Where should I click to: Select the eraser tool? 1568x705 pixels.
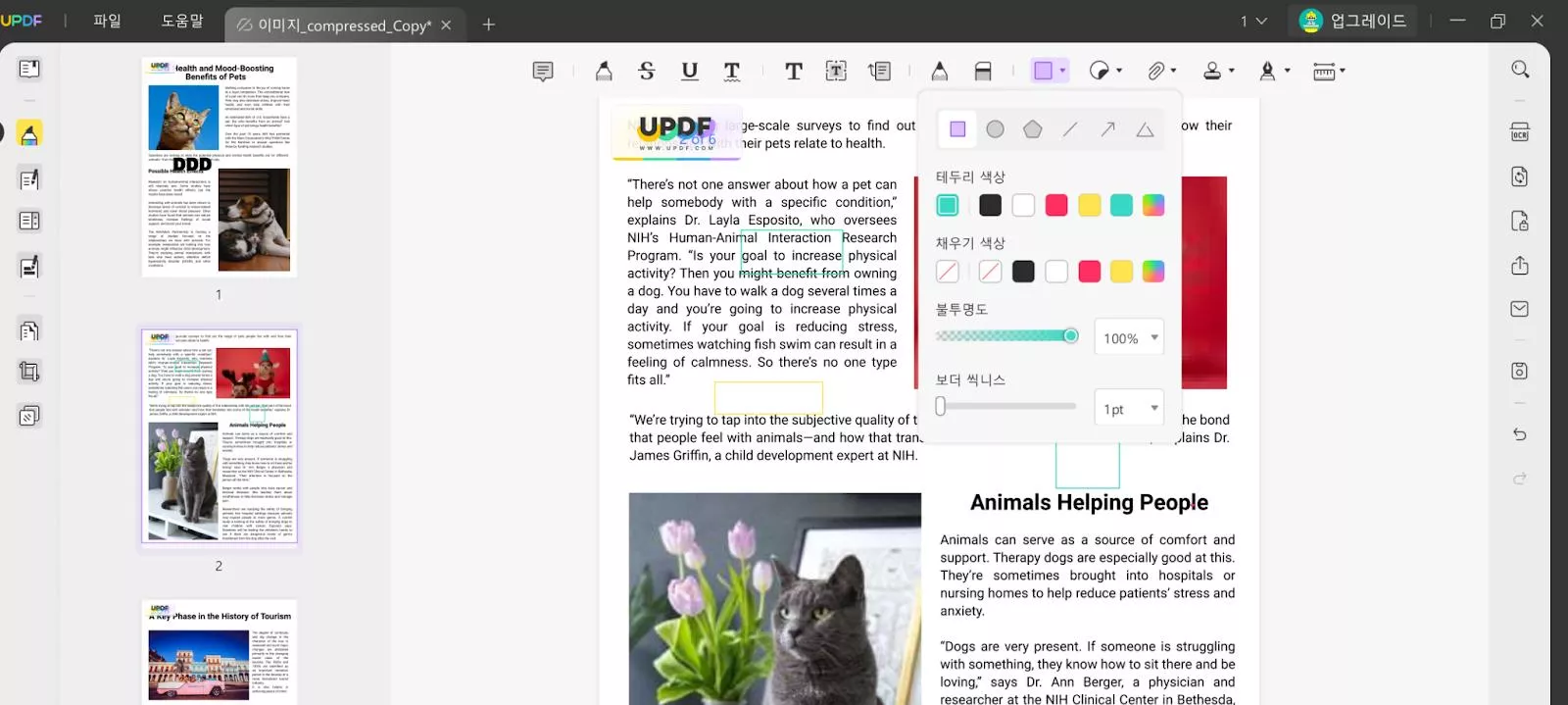coord(983,71)
